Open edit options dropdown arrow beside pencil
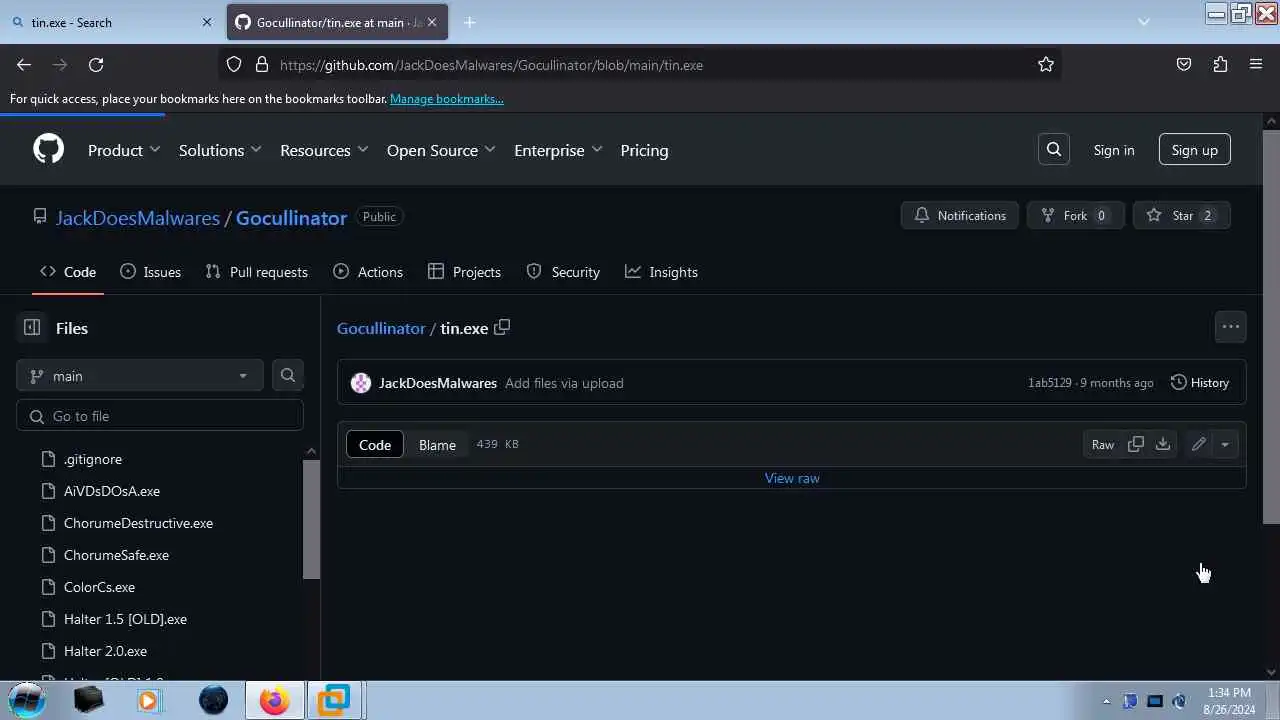 coord(1225,445)
